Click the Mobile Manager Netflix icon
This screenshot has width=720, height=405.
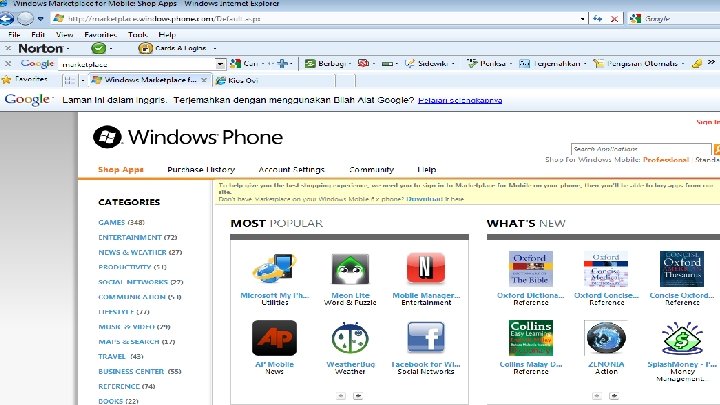point(426,268)
